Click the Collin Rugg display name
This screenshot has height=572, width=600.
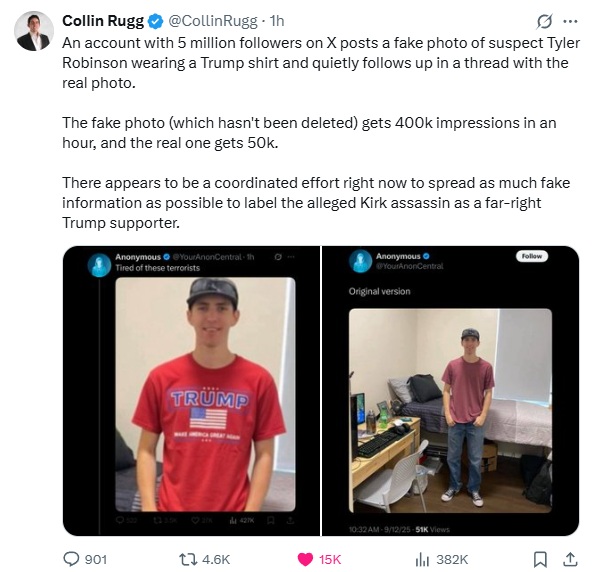point(103,21)
